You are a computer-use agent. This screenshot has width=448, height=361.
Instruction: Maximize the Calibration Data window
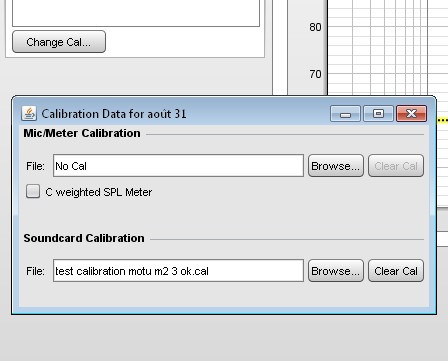tap(378, 114)
